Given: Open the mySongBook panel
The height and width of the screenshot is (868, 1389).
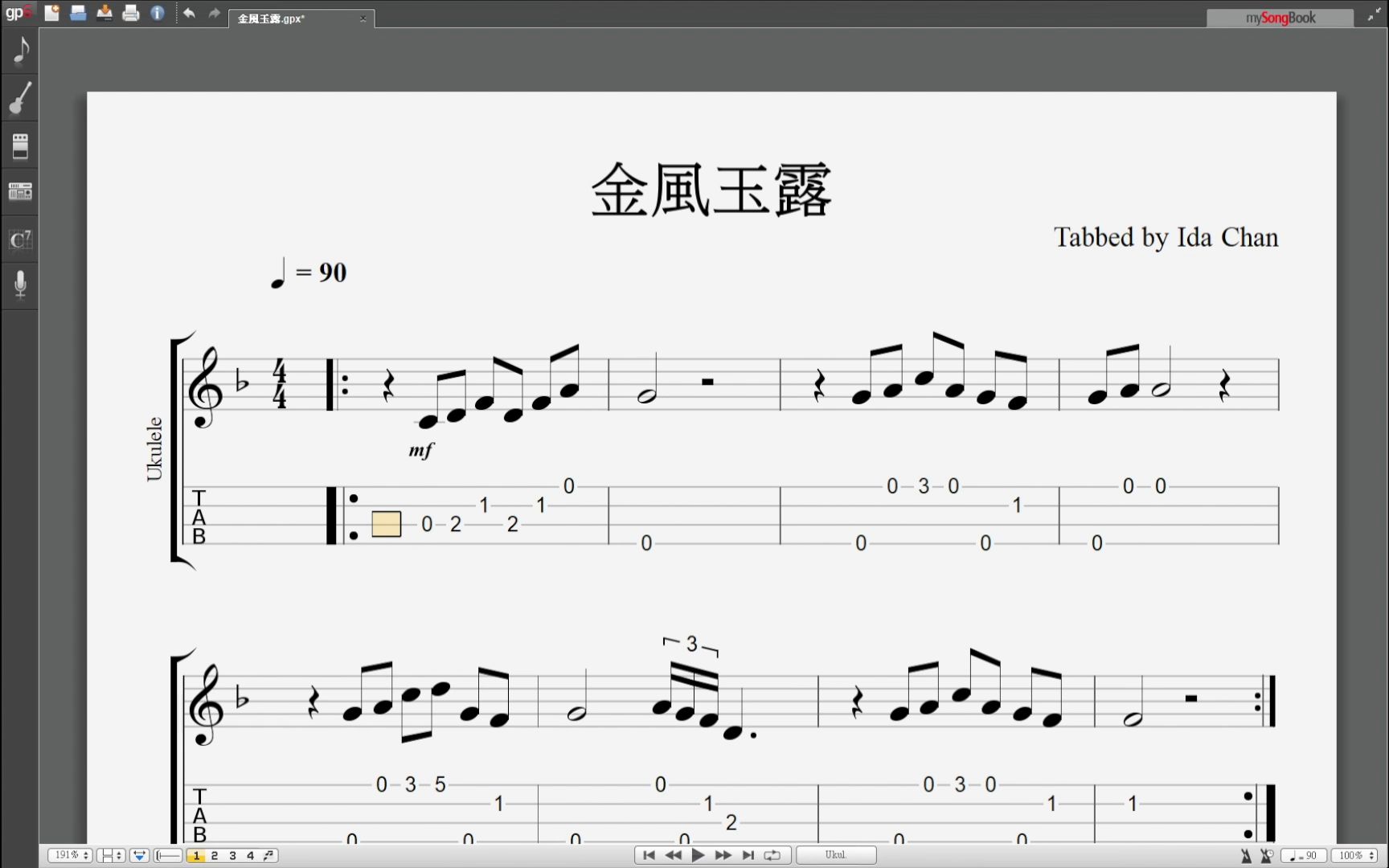Looking at the screenshot, I should pyautogui.click(x=1280, y=18).
